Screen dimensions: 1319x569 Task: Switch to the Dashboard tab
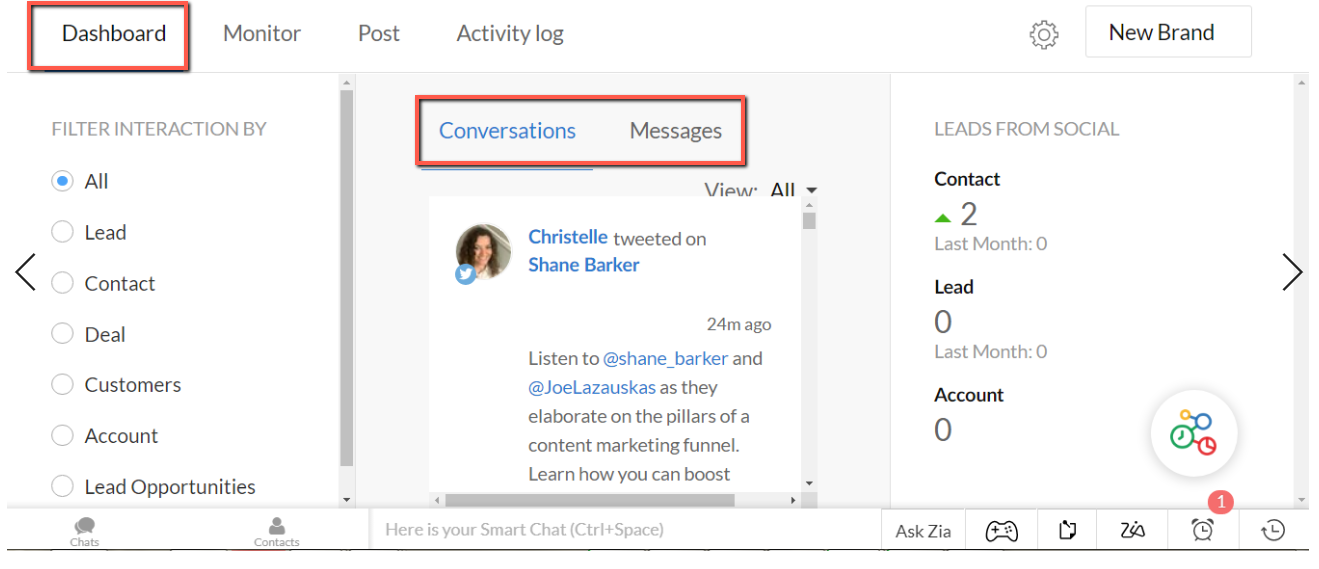click(x=114, y=33)
